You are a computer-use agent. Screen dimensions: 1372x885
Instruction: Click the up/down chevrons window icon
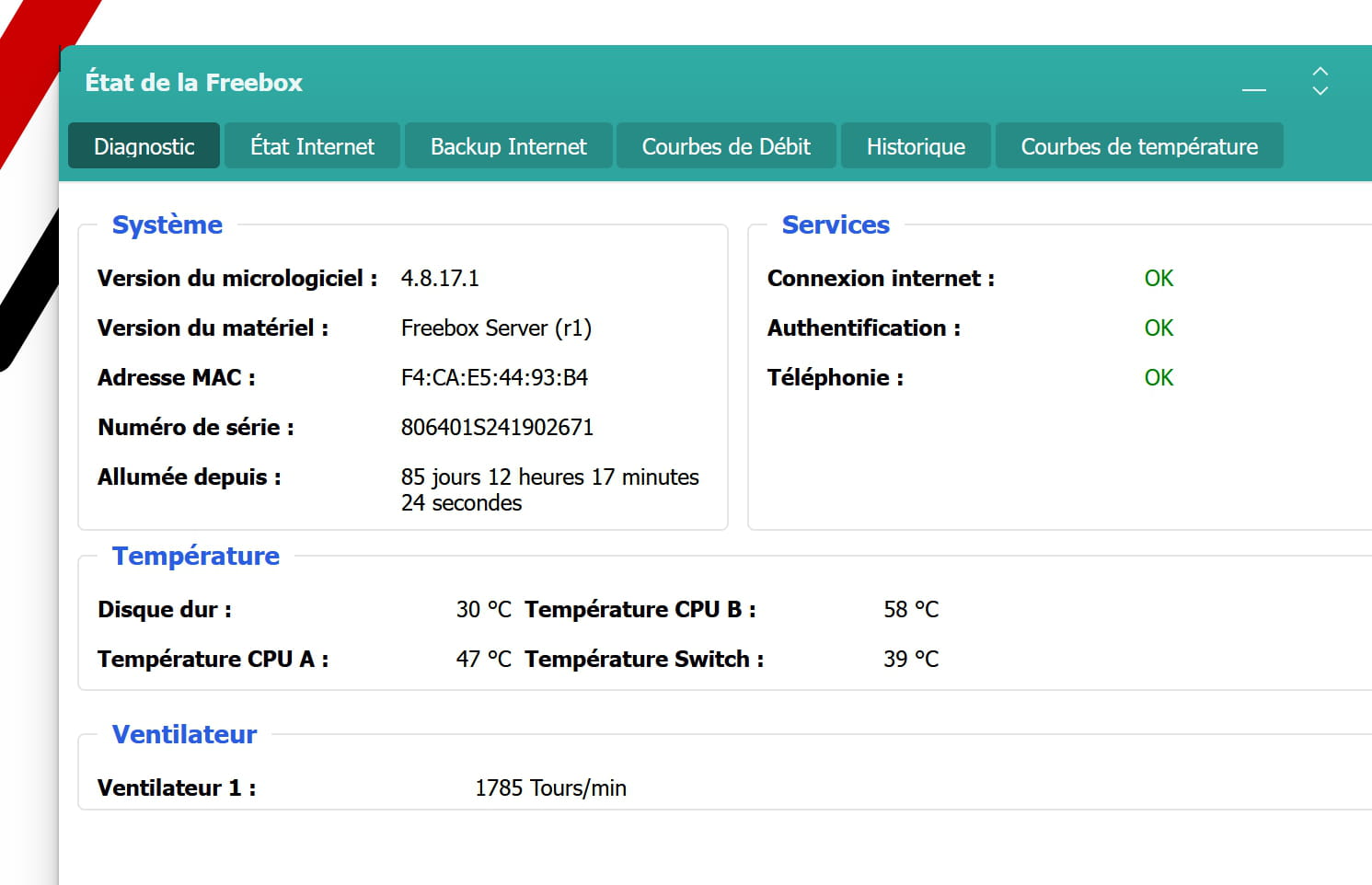[1320, 81]
